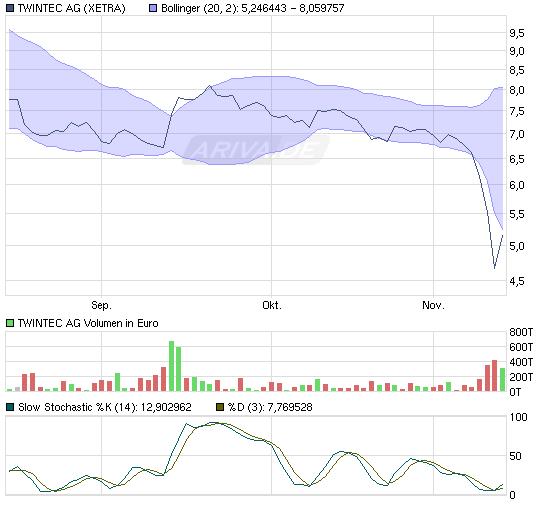Screen dimensions: 545x509
Task: Click the 600T volume axis value
Action: coord(521,347)
